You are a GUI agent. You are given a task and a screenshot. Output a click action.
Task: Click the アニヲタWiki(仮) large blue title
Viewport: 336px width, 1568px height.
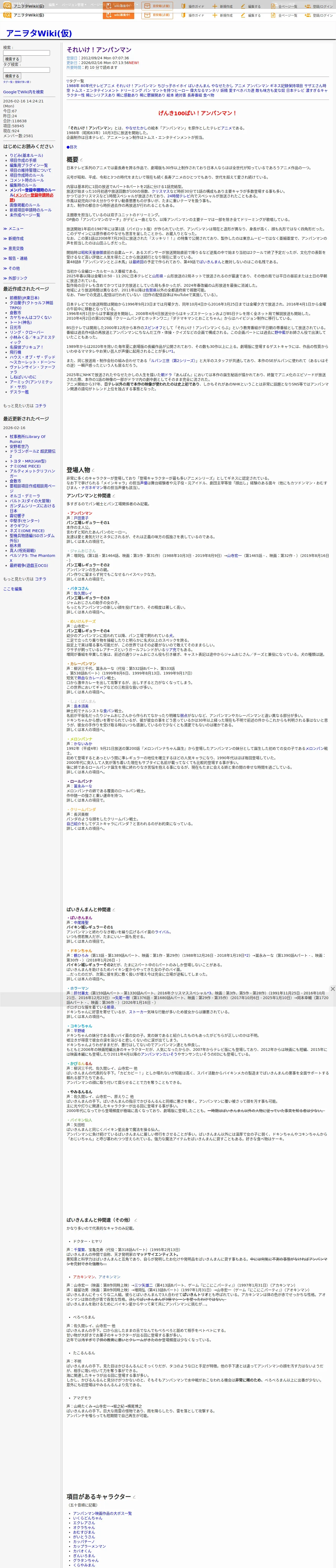pyautogui.click(x=38, y=33)
